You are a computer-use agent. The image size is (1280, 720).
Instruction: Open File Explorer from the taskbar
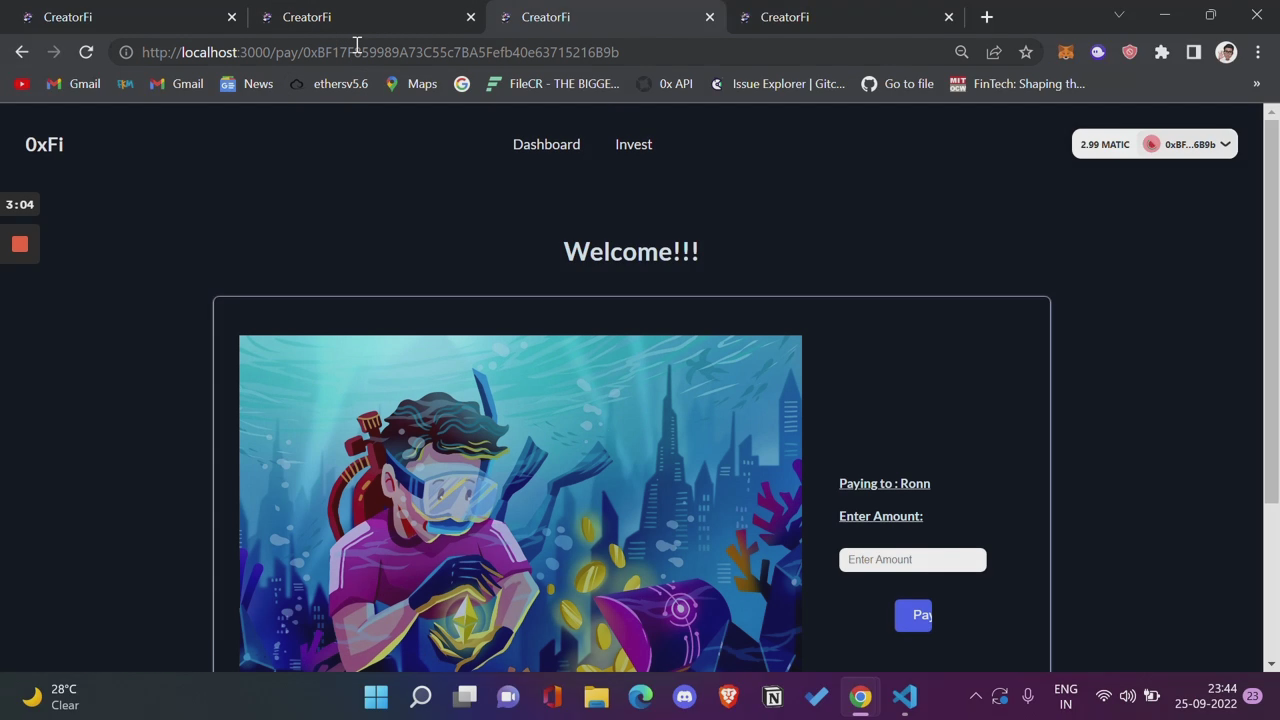click(x=597, y=697)
